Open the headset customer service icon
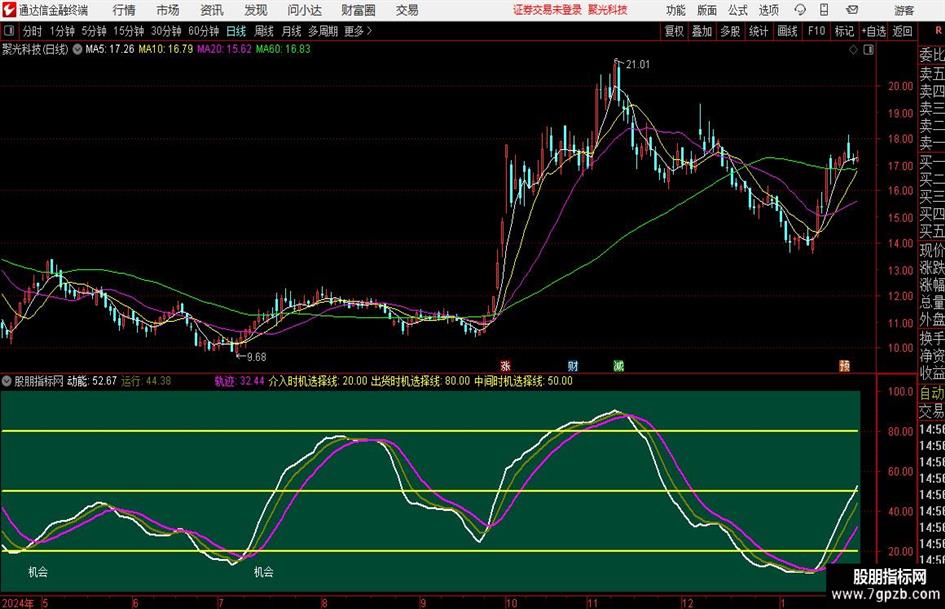Screen dimensions: 945x609 pyautogui.click(x=800, y=10)
